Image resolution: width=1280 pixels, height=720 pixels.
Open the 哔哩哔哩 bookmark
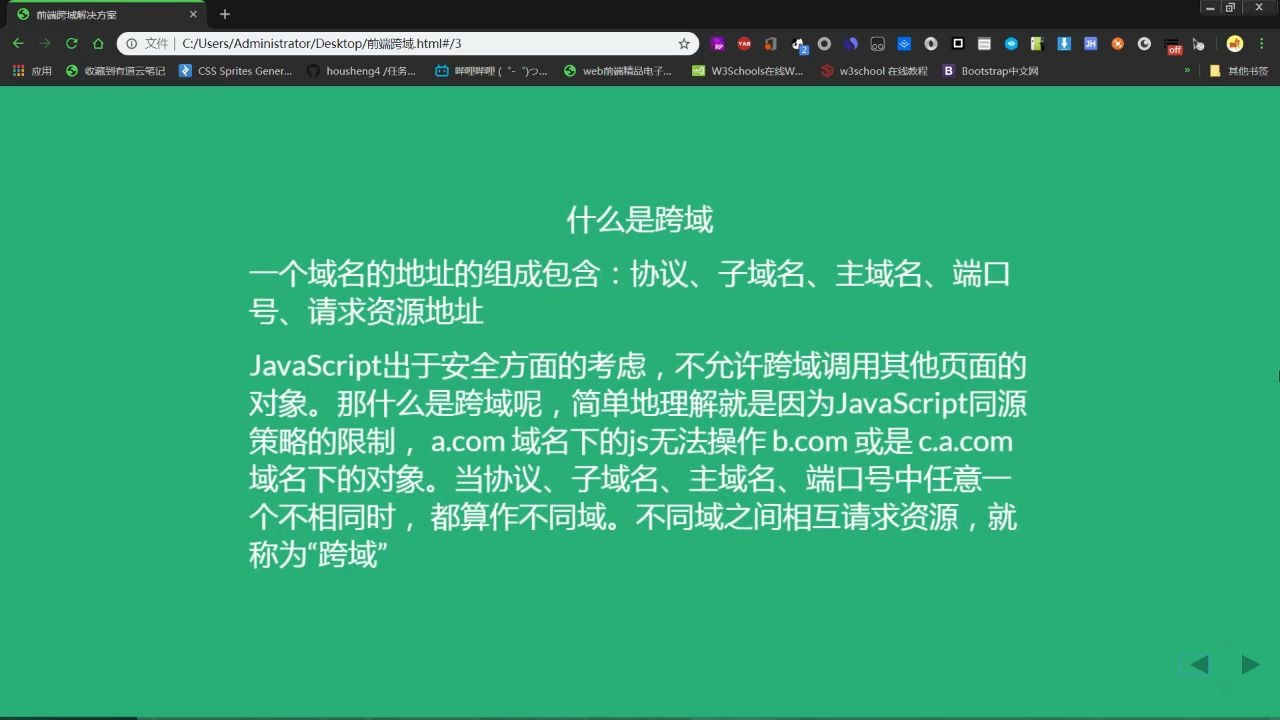tap(491, 71)
